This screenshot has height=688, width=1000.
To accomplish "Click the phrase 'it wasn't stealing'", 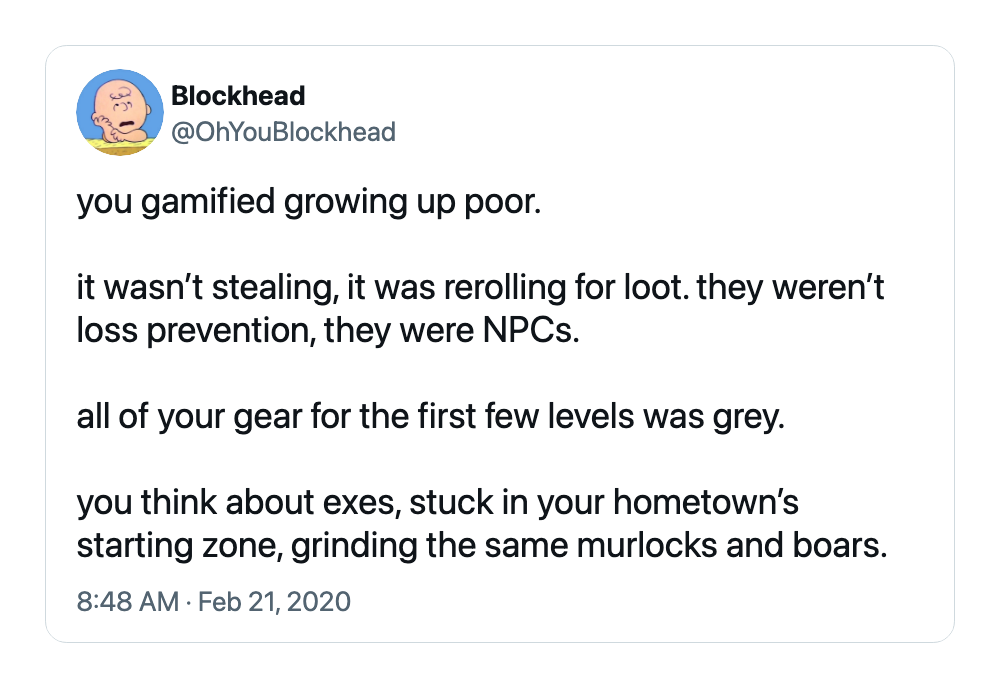I will tap(206, 288).
